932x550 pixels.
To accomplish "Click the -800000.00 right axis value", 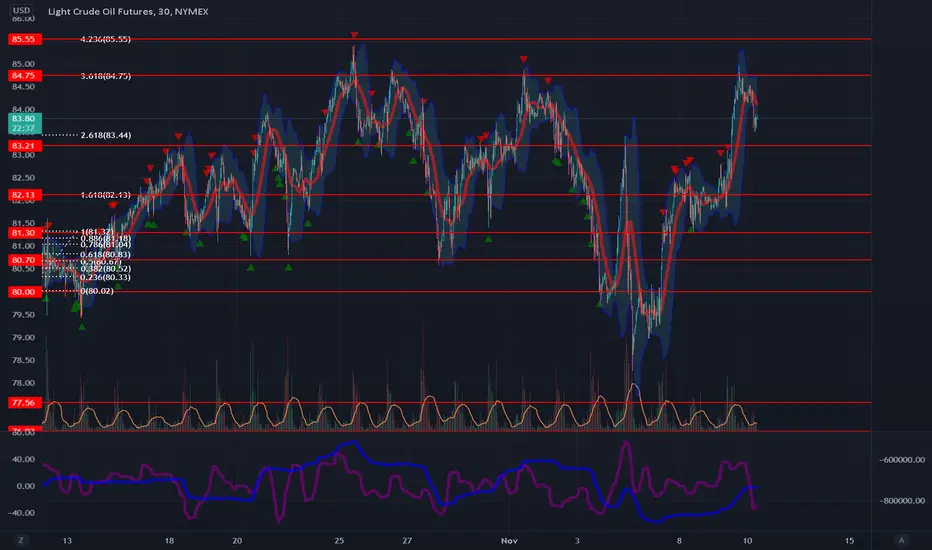I will (x=902, y=501).
